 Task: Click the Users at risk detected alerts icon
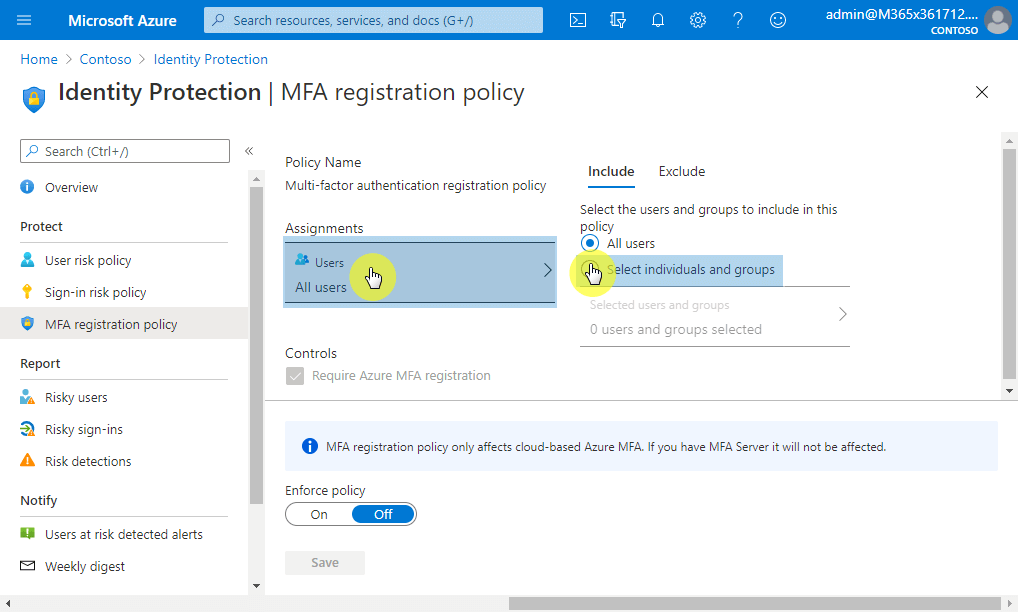click(x=27, y=533)
